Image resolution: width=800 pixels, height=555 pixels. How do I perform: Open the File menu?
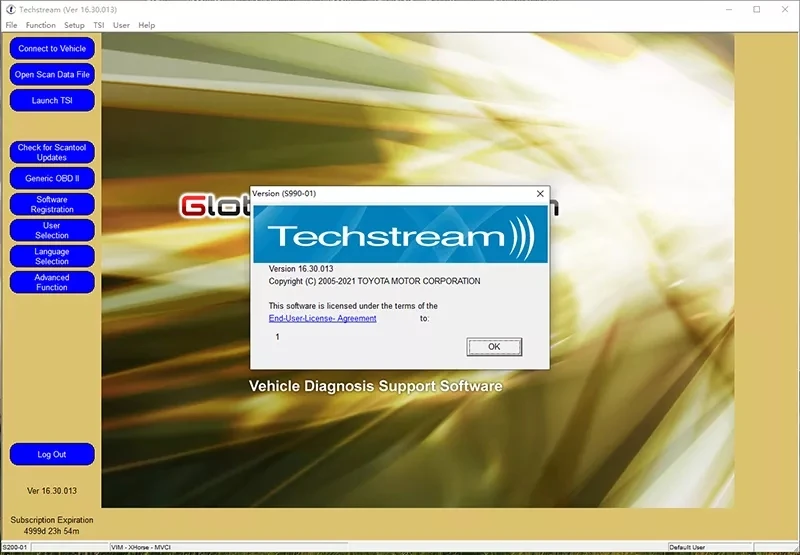(x=11, y=25)
